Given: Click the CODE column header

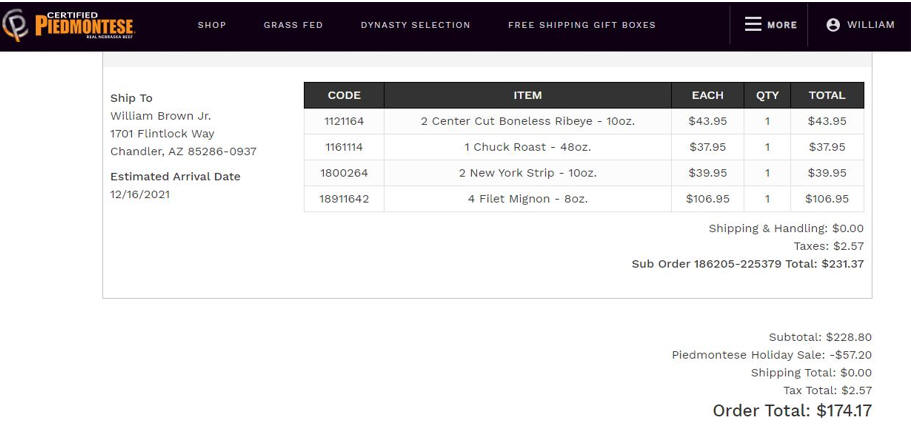Looking at the screenshot, I should coord(344,95).
